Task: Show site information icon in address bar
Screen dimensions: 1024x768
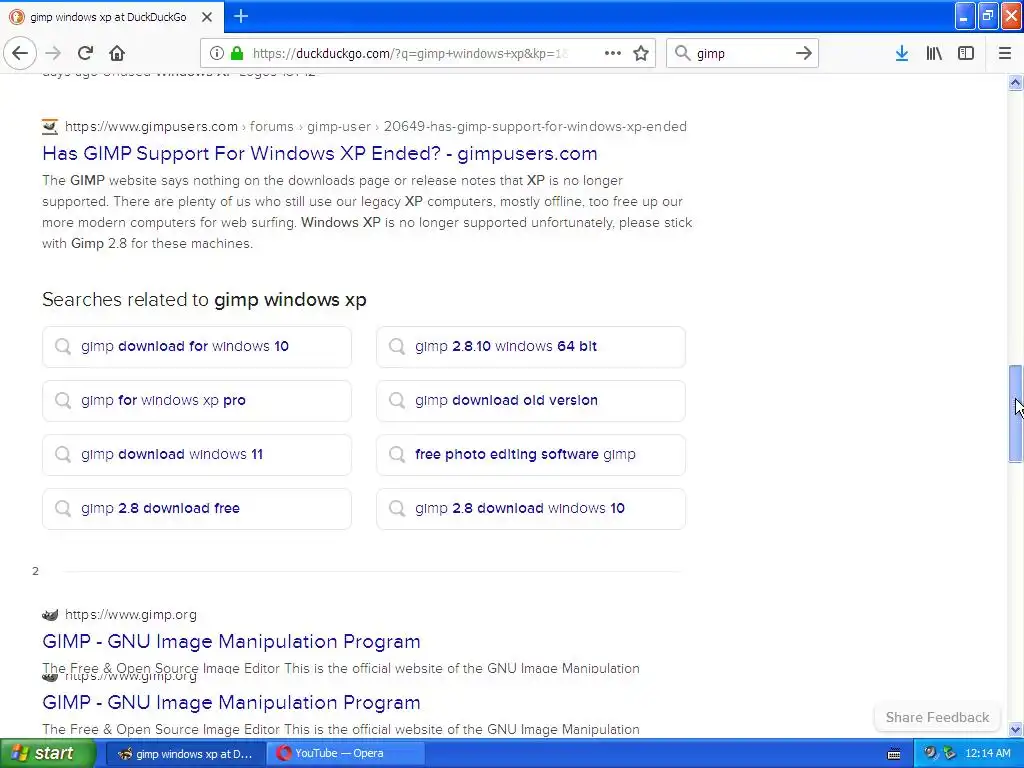Action: tap(217, 53)
